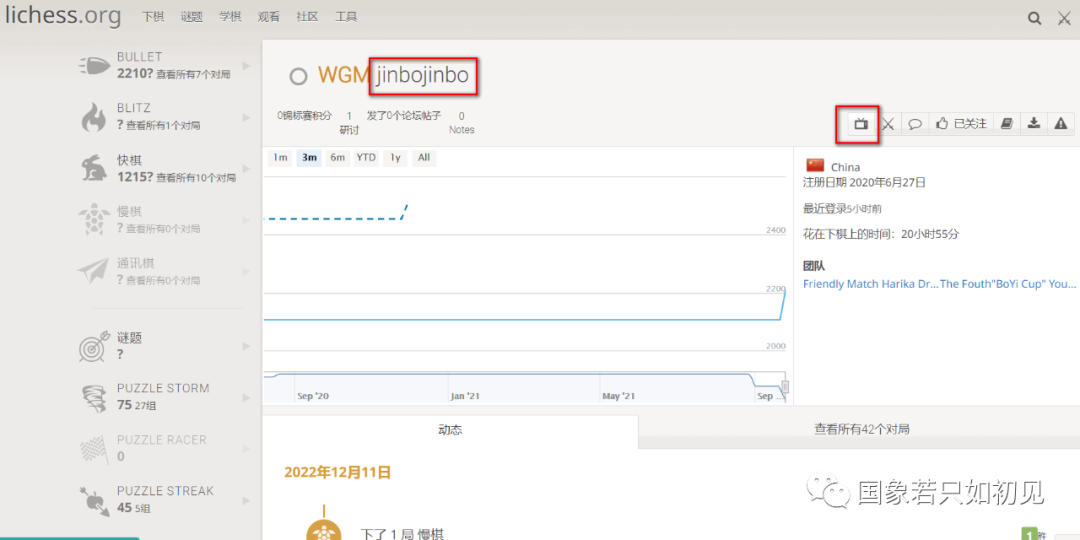Screen dimensions: 1080x540
Task: Open the 观看 menu
Action: coord(269,17)
